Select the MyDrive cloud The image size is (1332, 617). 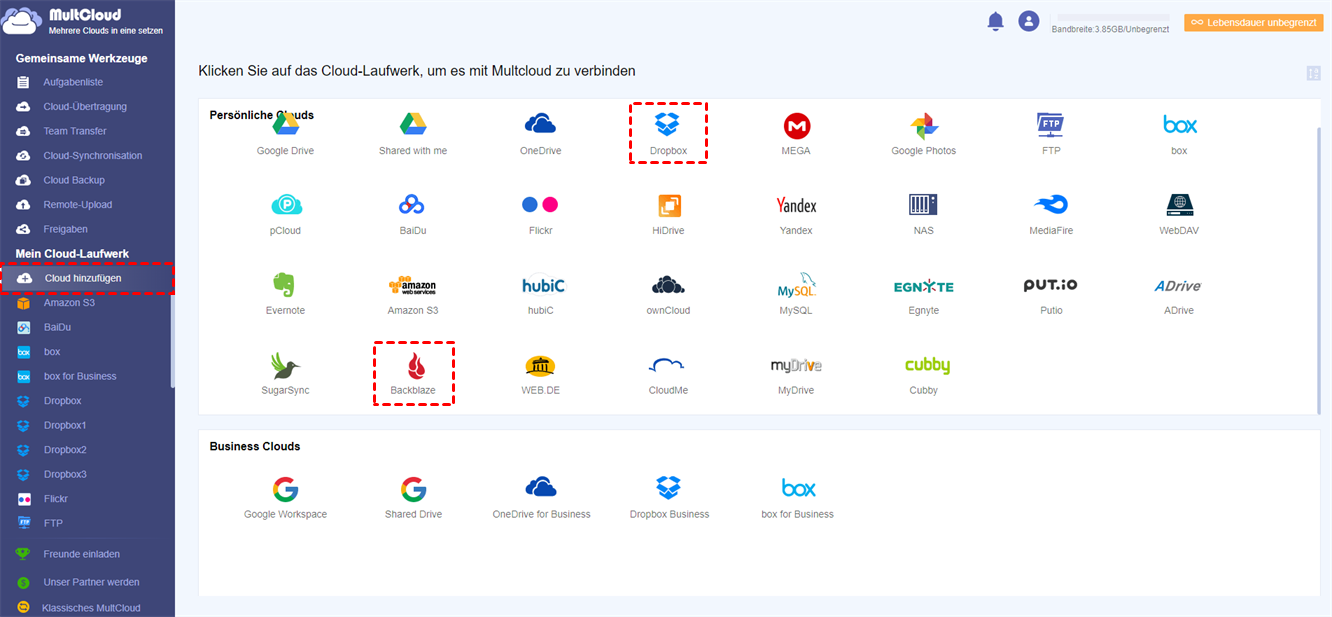tap(796, 374)
